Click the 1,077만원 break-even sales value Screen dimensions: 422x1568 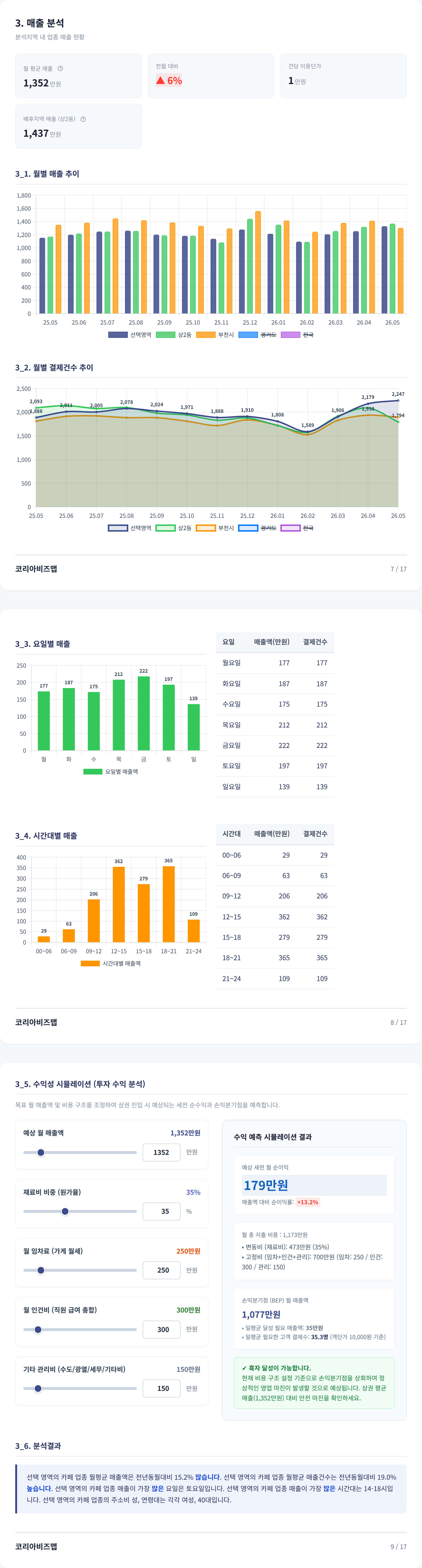261,1314
